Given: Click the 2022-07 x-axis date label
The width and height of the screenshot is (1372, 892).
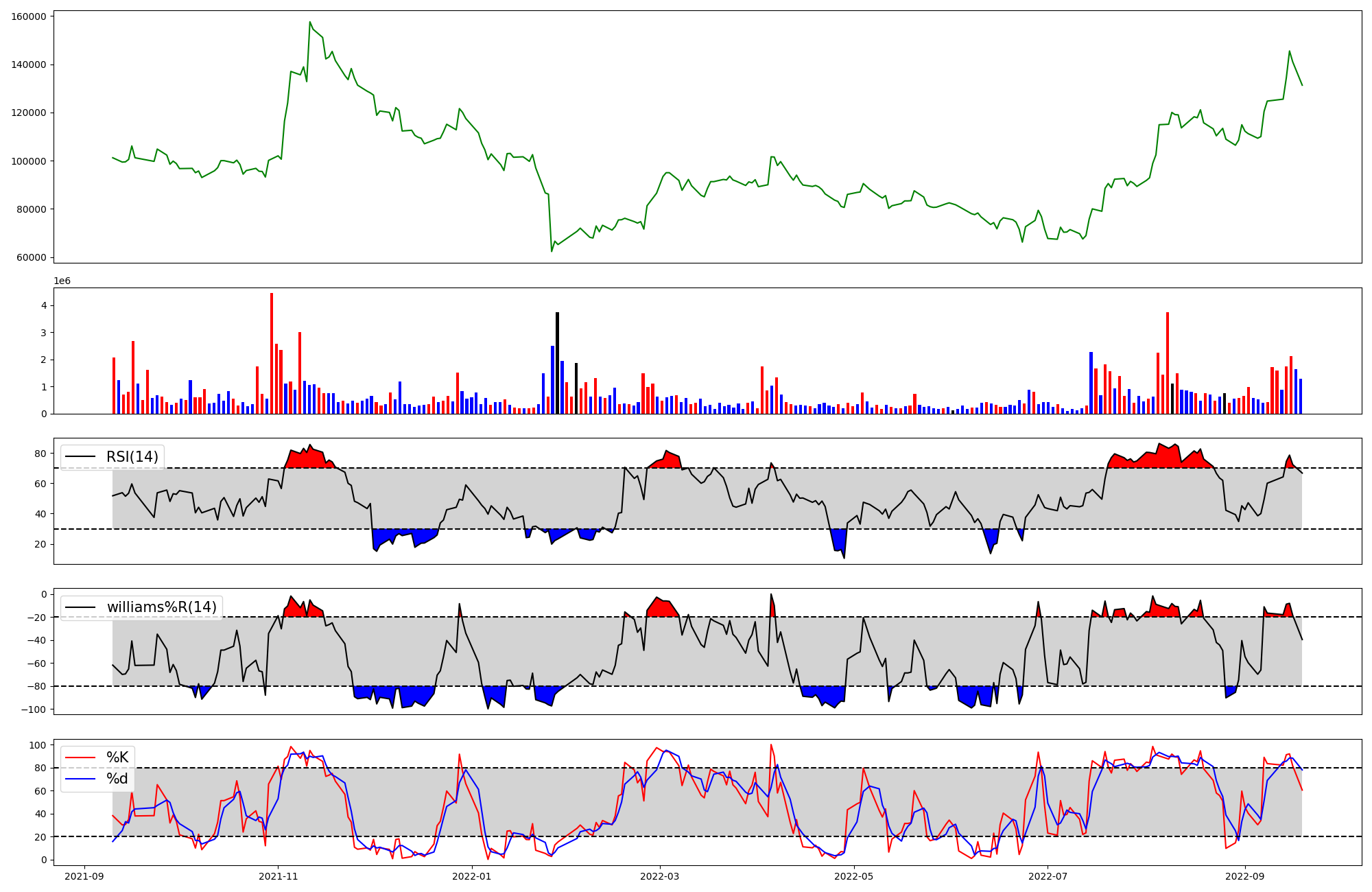Looking at the screenshot, I should (1048, 876).
